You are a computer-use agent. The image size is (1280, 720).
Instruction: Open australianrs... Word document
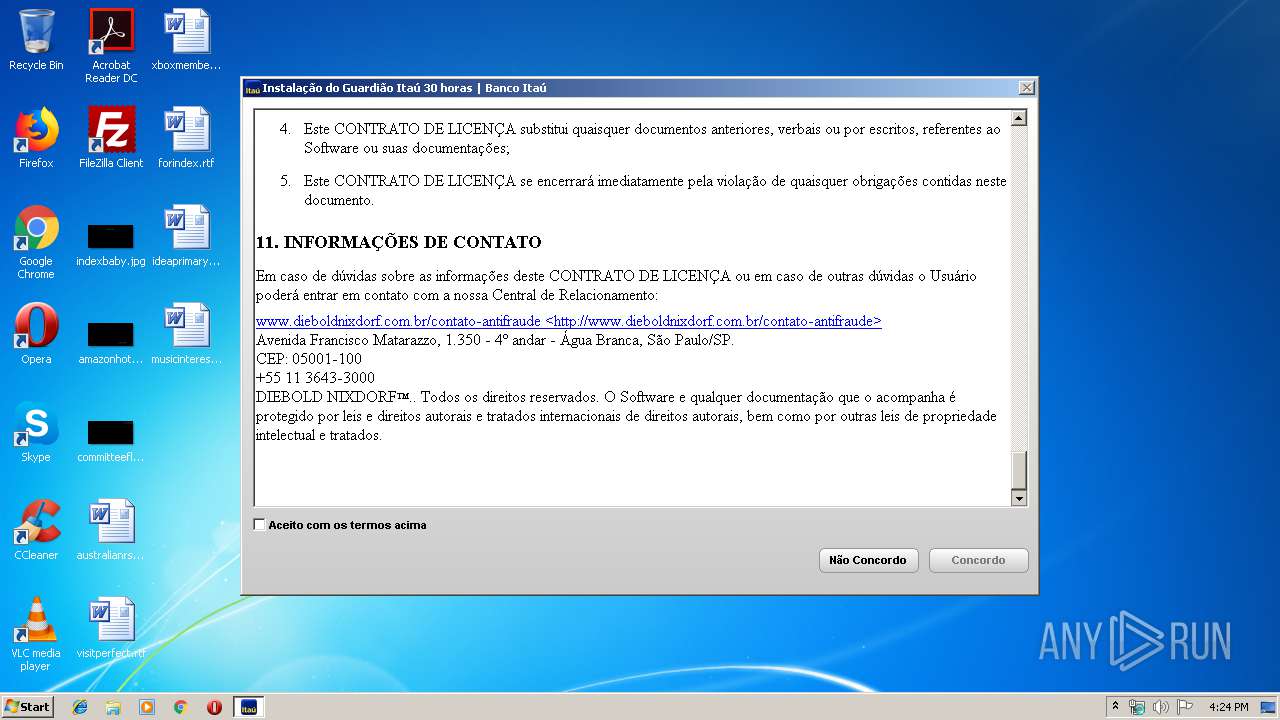(111, 530)
